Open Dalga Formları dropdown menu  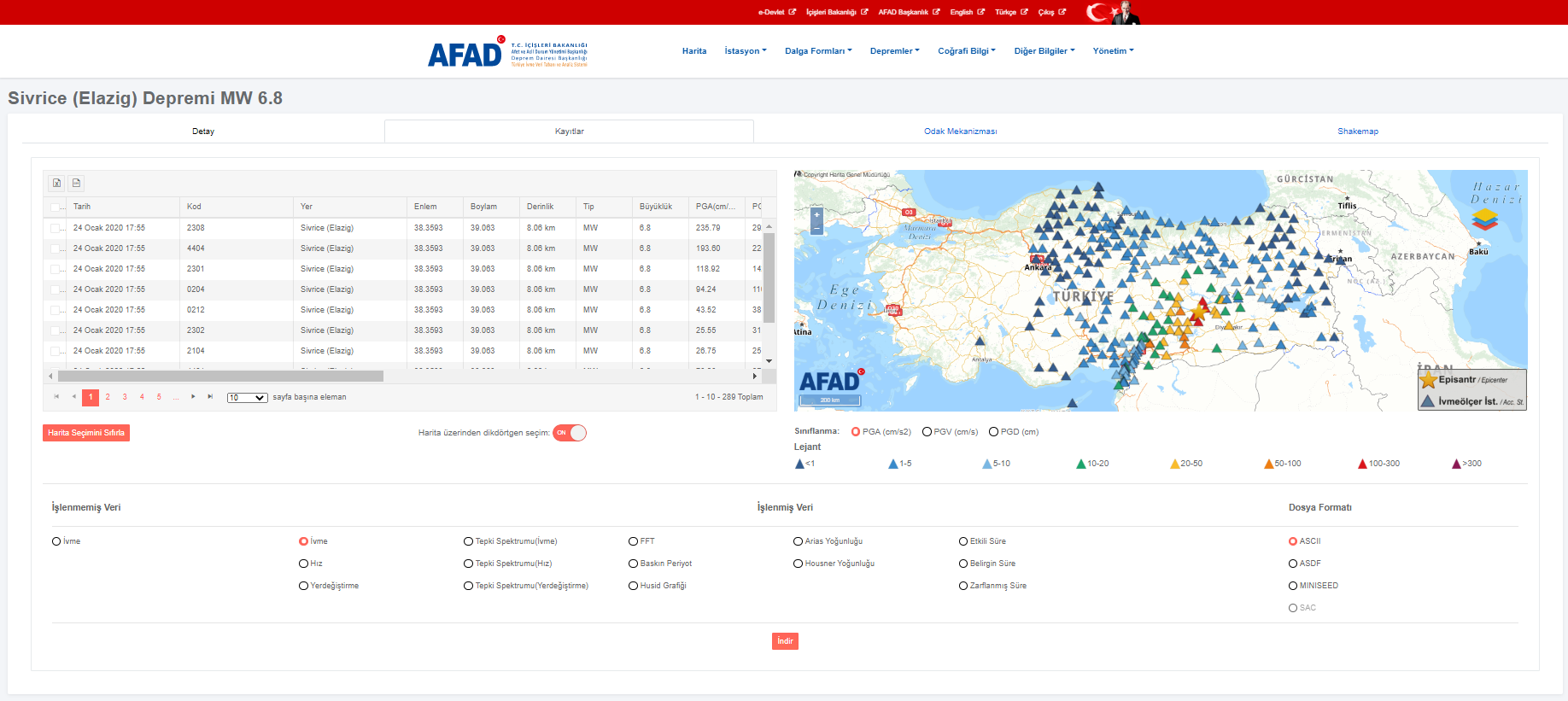(x=818, y=51)
